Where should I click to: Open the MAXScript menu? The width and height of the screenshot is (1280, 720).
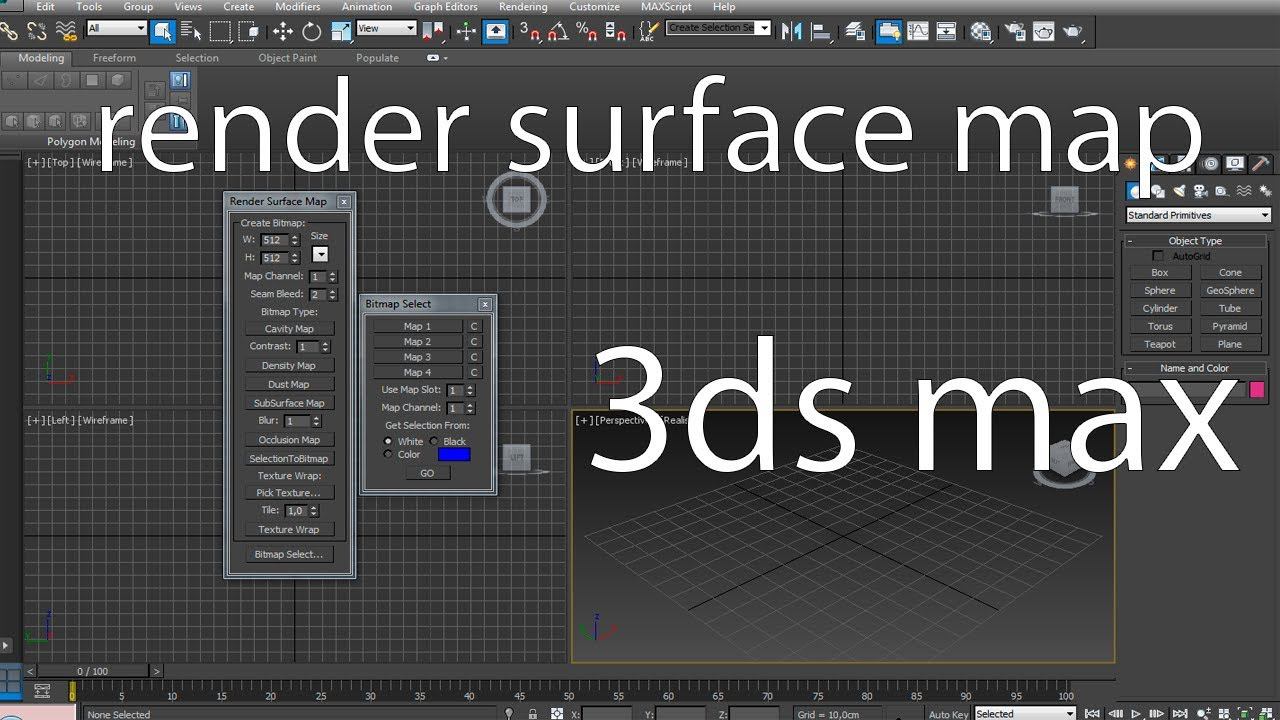(666, 7)
